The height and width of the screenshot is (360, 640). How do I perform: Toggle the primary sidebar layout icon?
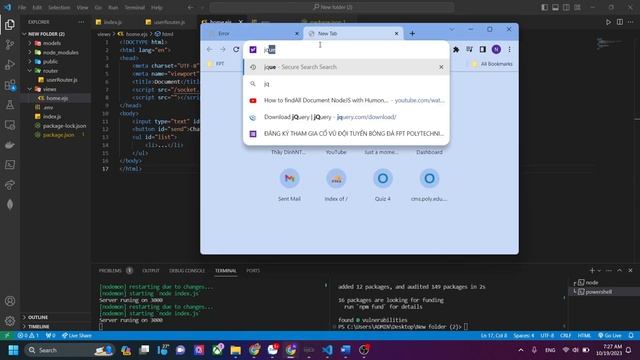544,7
